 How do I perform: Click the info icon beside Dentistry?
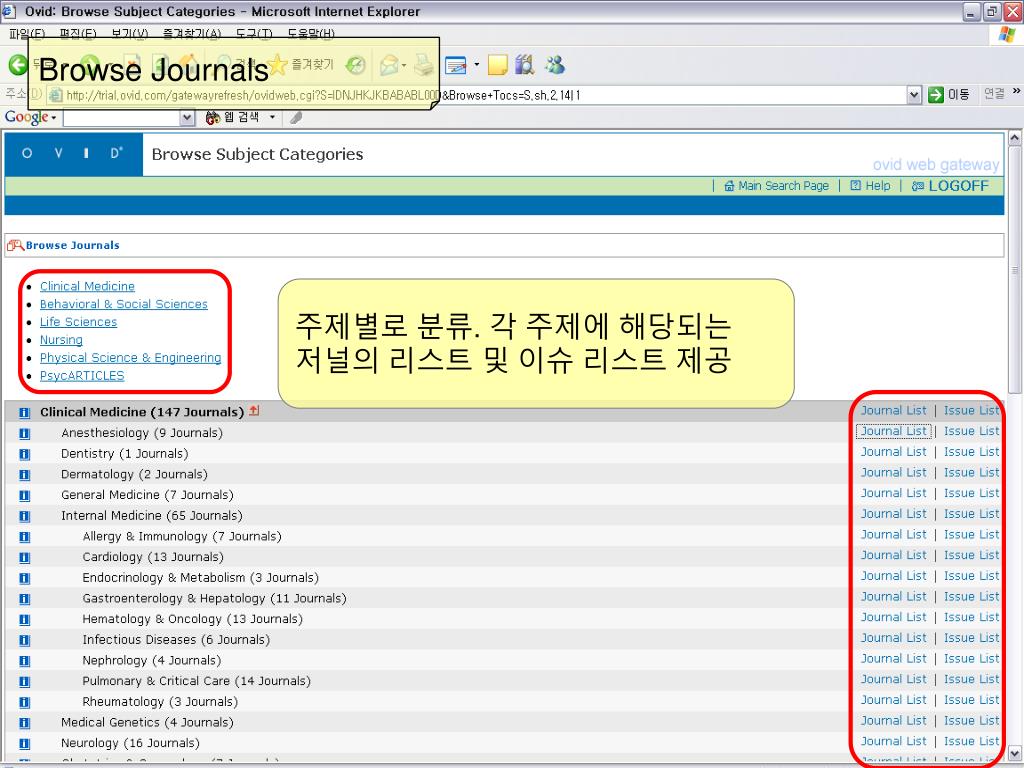pyautogui.click(x=25, y=454)
